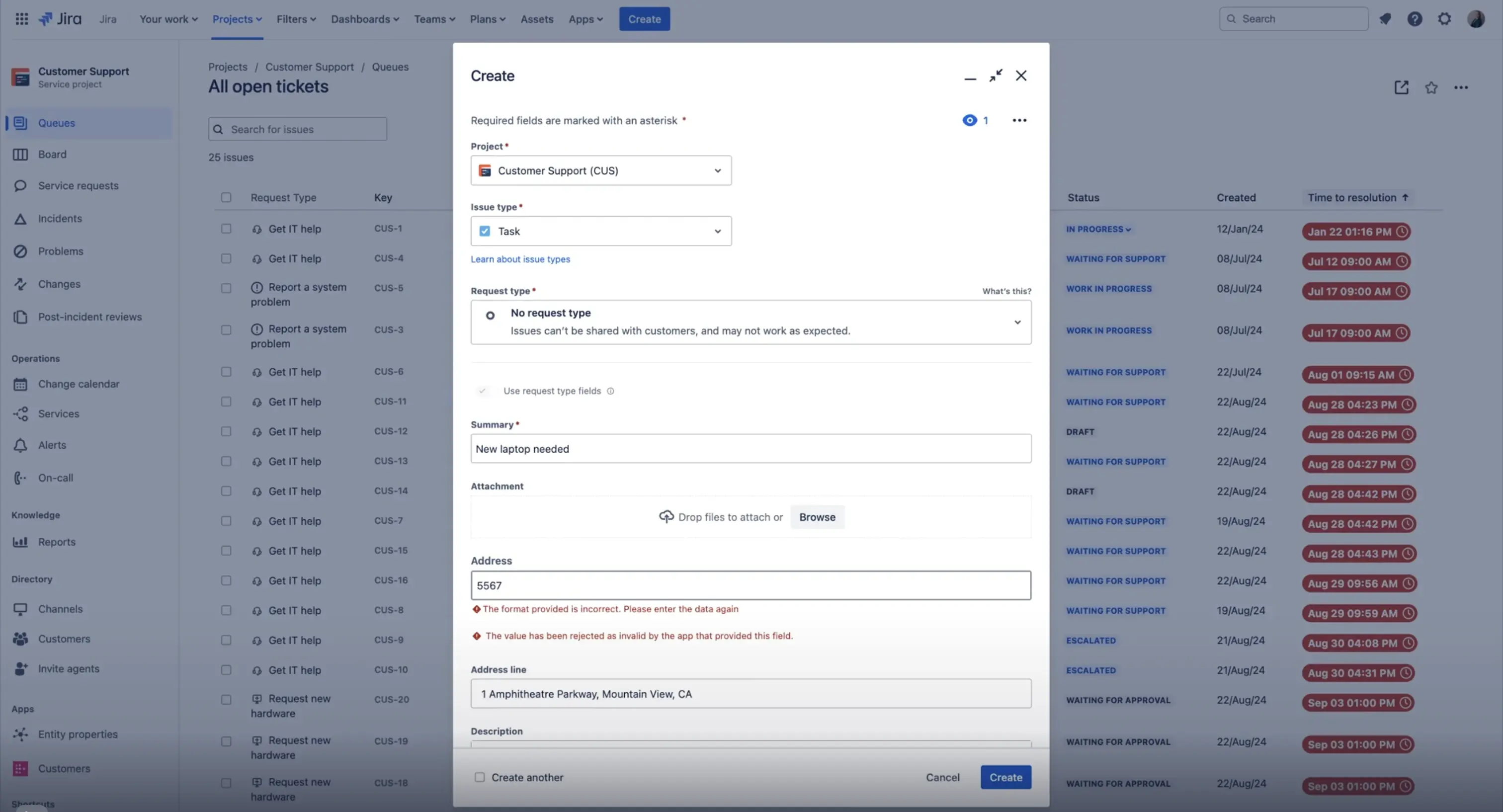
Task: Open the Dashboards menu in top navigation
Action: 365,19
